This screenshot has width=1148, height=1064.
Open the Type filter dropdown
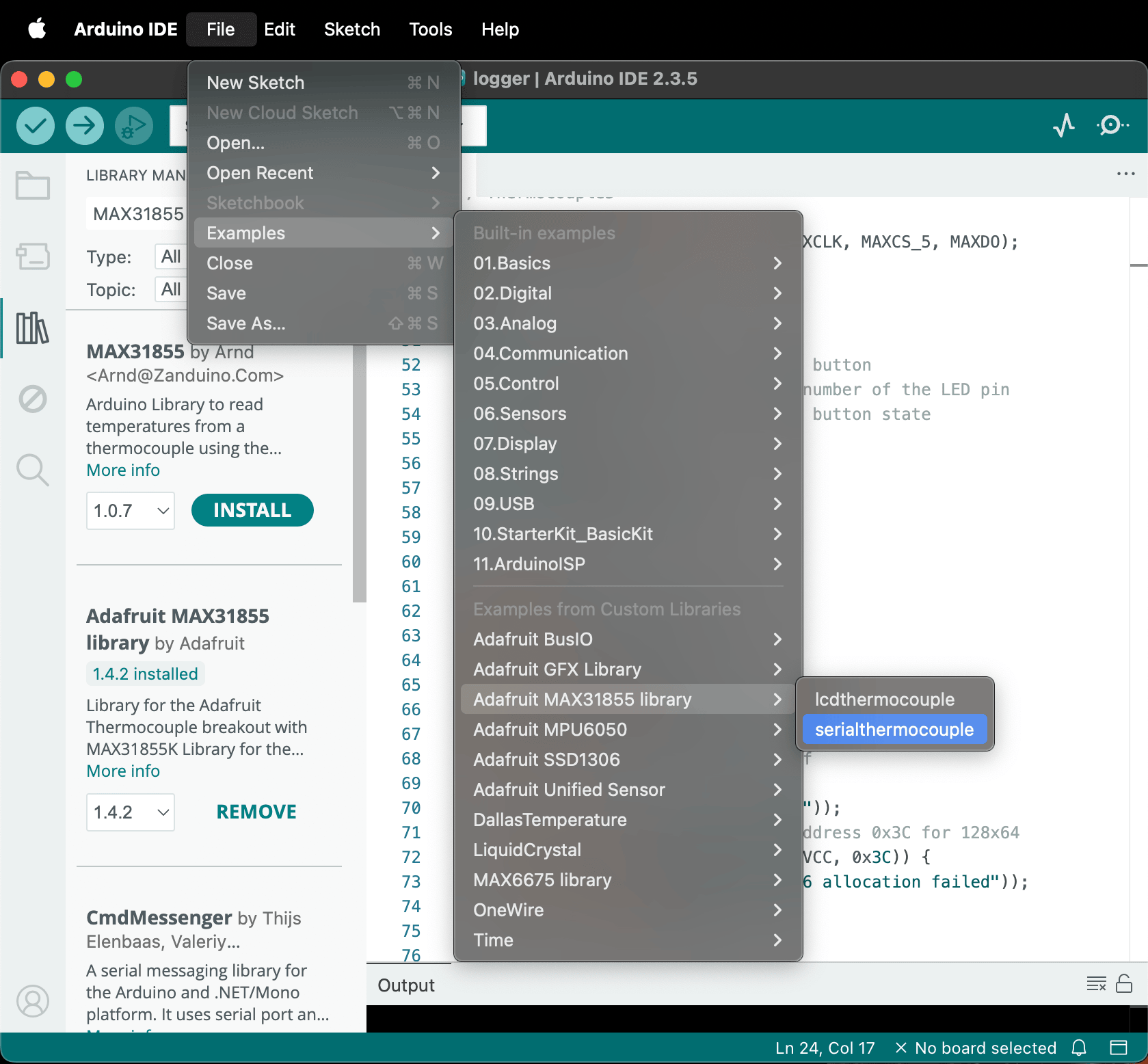click(172, 256)
